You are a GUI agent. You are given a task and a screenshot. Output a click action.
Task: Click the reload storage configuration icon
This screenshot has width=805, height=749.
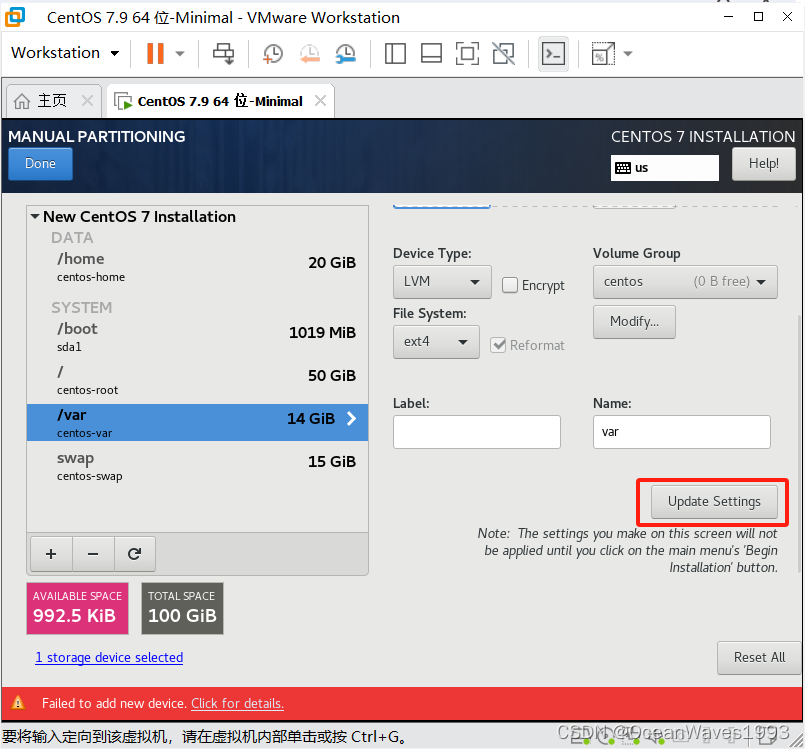point(135,554)
